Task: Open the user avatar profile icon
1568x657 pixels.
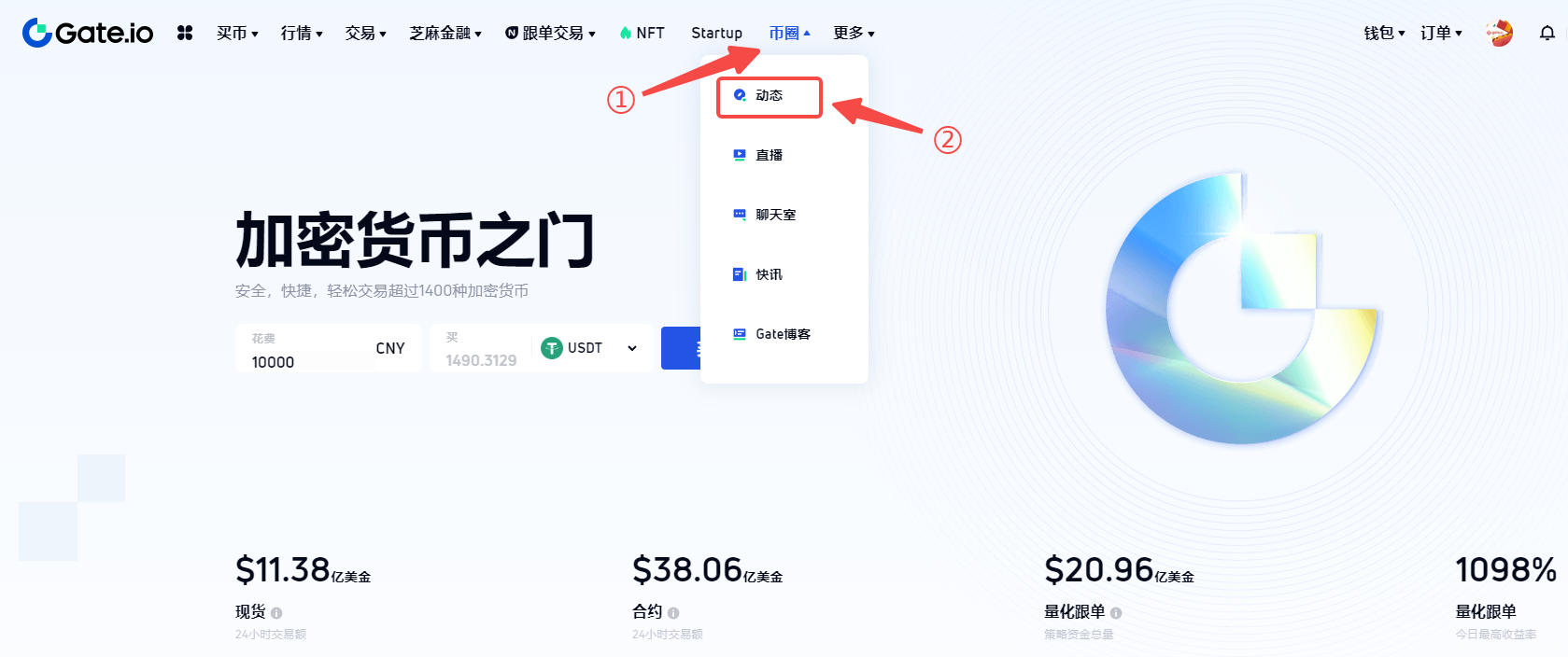Action: [1499, 33]
